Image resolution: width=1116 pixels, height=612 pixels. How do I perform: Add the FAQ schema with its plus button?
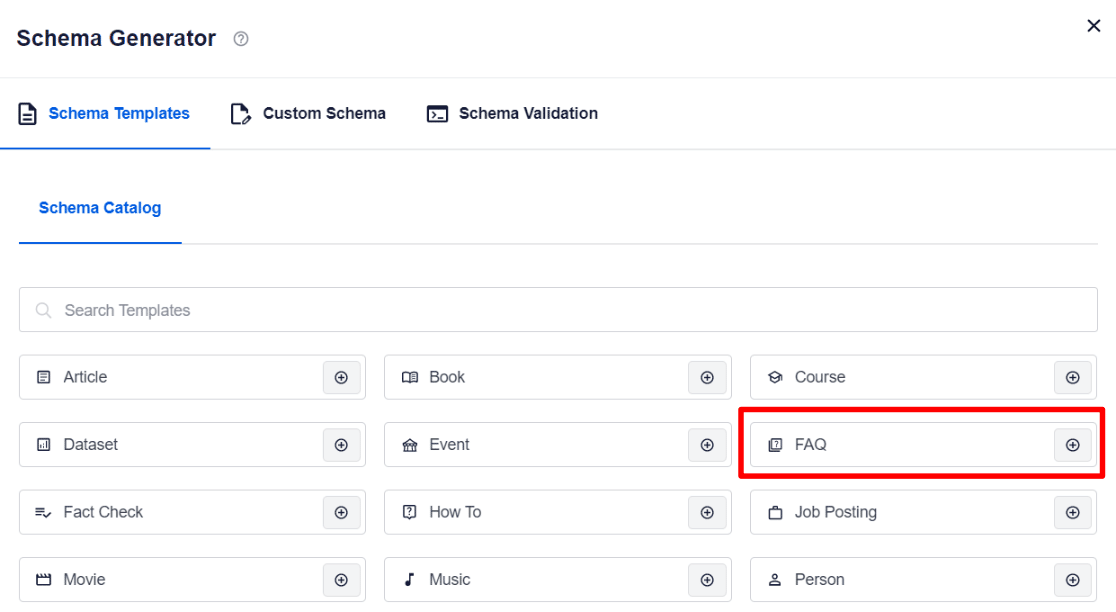pyautogui.click(x=1072, y=444)
